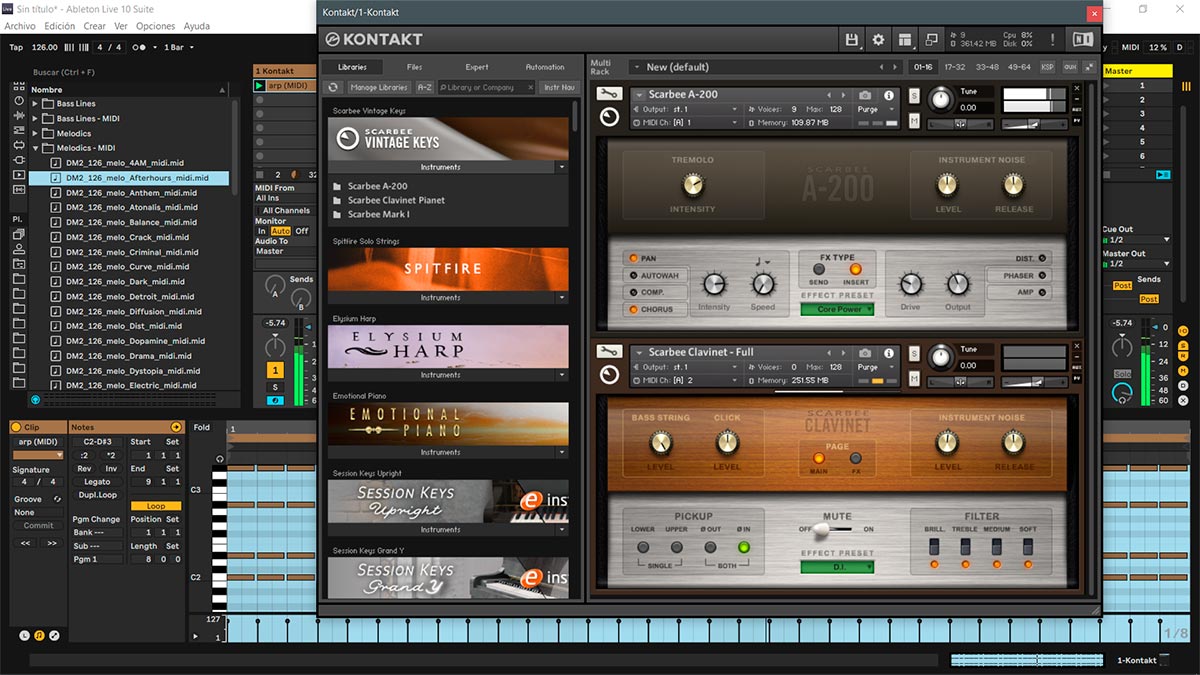
Task: Click the clip Legato button
Action: tap(98, 482)
